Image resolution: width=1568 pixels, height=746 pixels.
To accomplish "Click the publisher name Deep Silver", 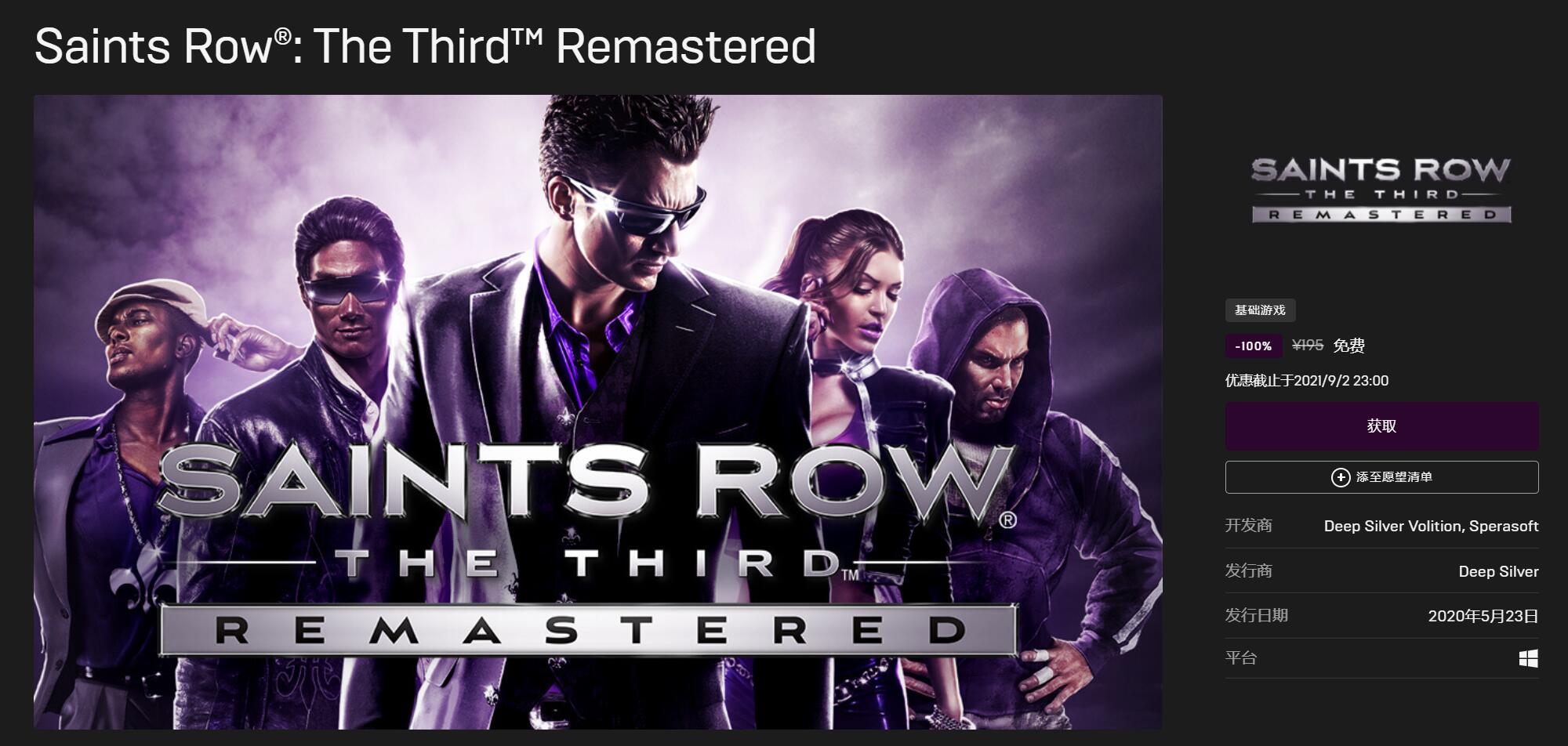I will tap(1498, 571).
